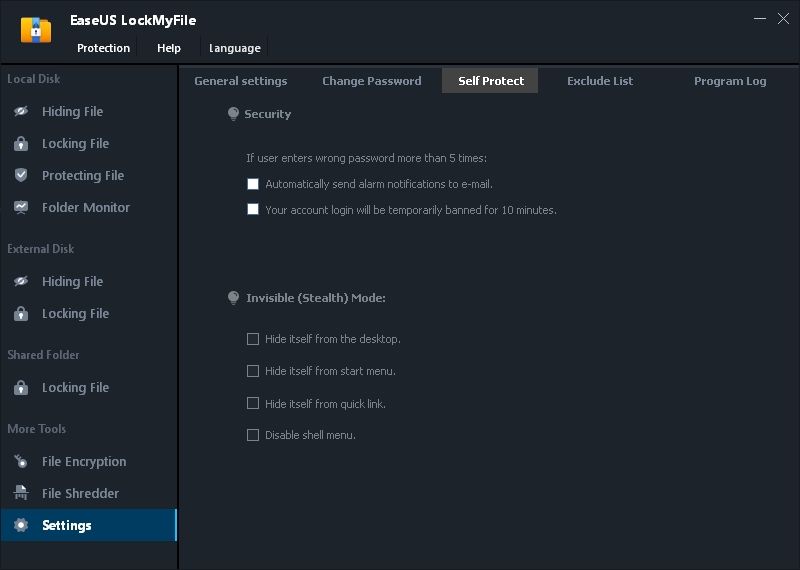Switch to the Exclude List tab
This screenshot has height=570, width=800.
(x=600, y=81)
